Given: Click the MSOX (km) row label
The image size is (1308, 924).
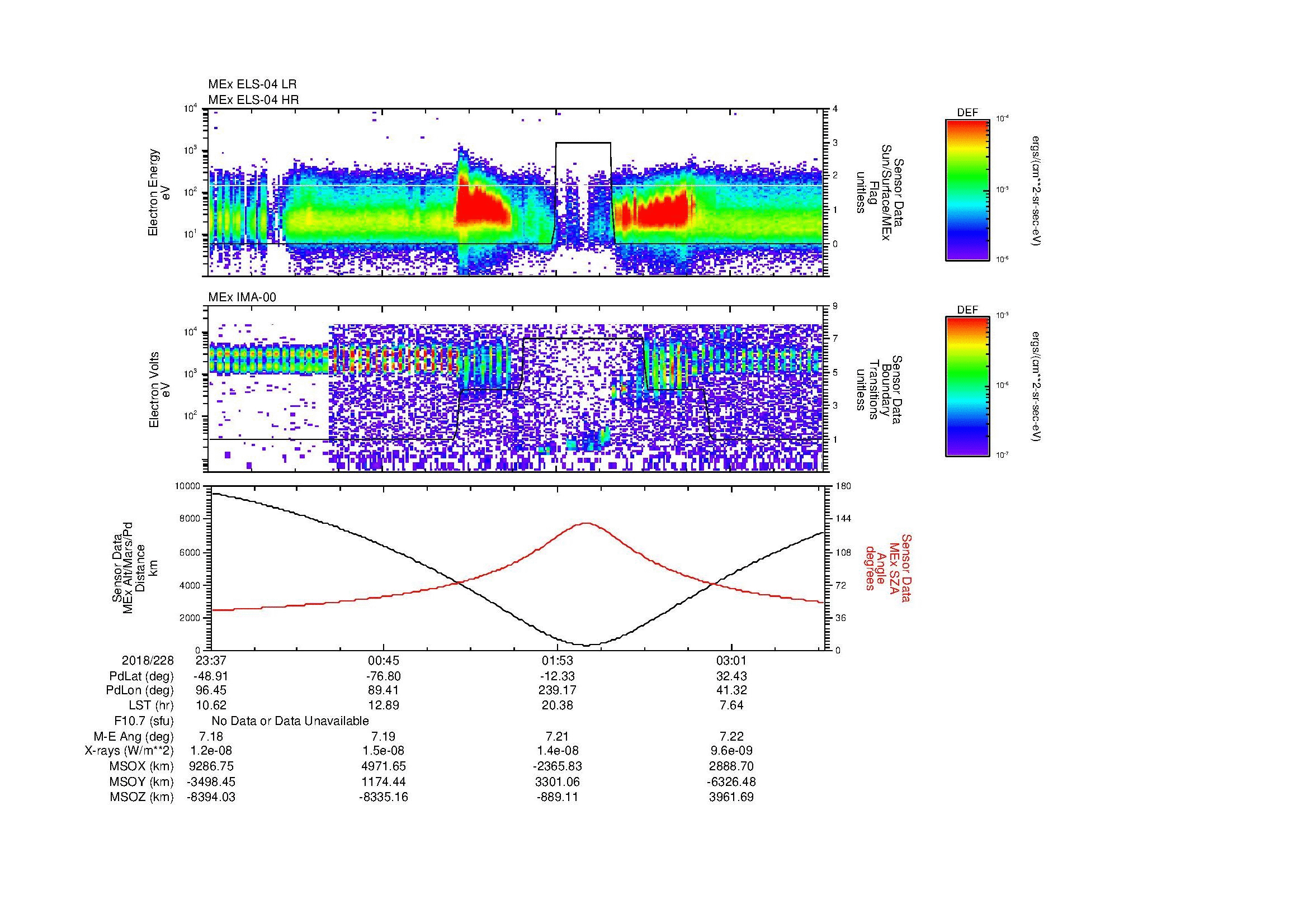Looking at the screenshot, I should coord(141,766).
